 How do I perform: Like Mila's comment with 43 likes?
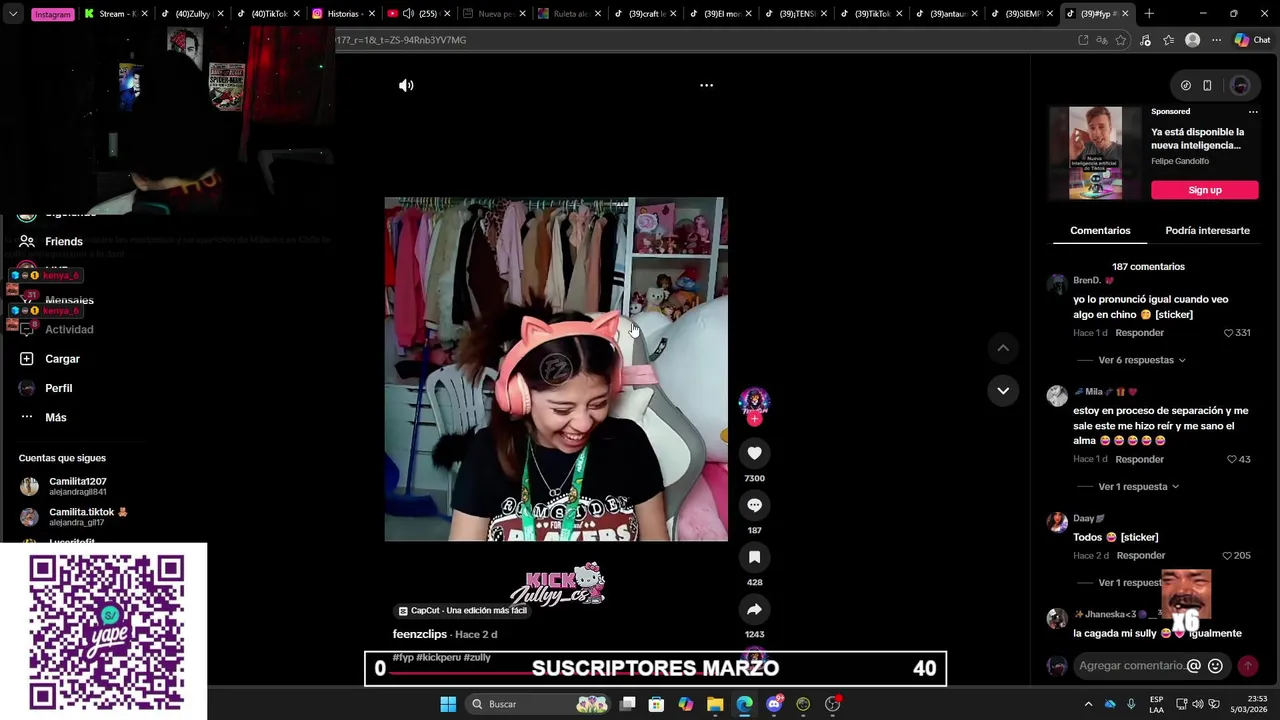1232,459
